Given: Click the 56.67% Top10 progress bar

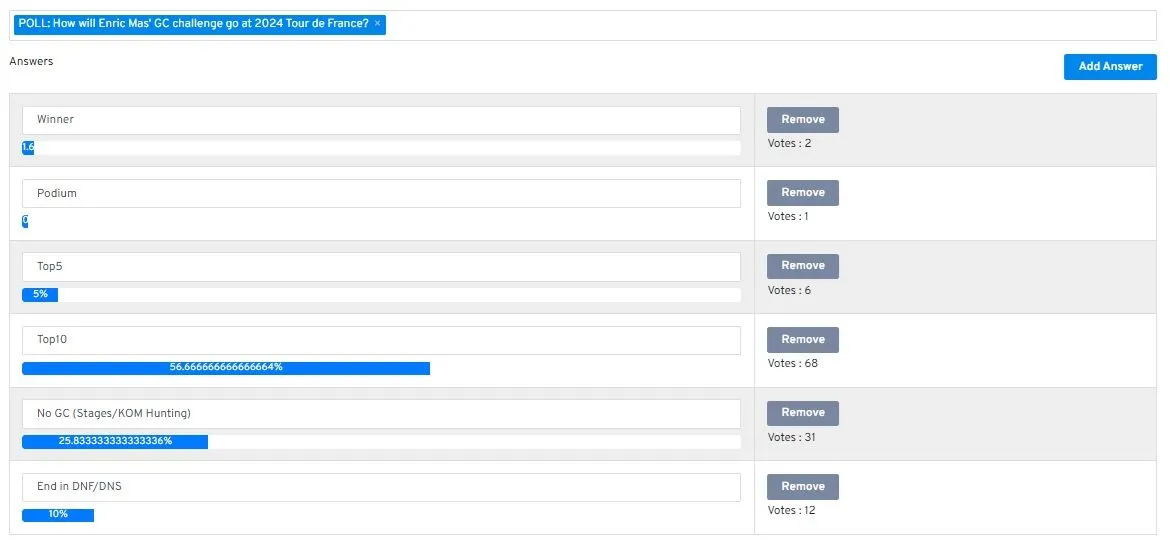Looking at the screenshot, I should 226,368.
